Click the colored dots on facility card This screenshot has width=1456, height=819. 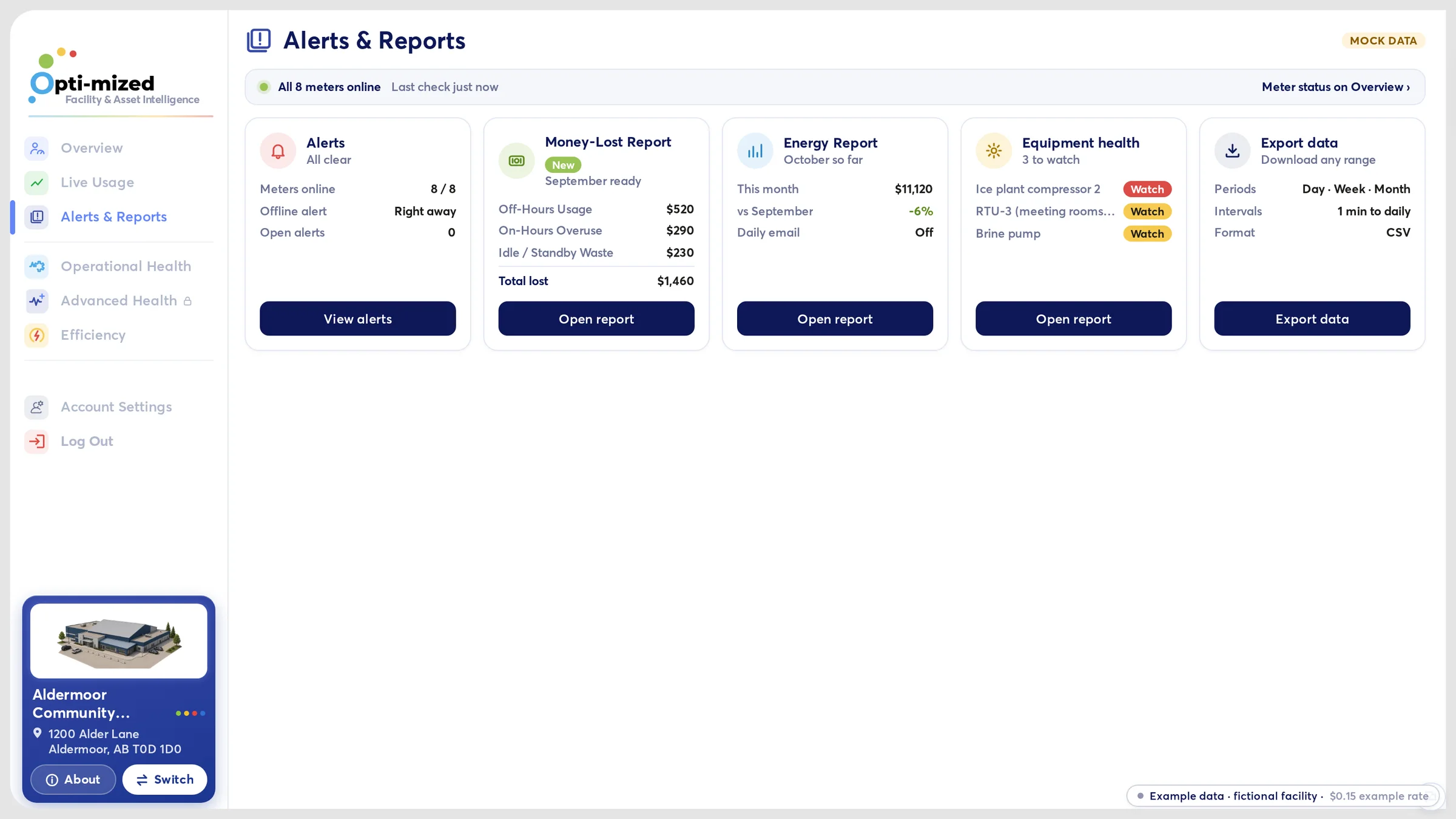pyautogui.click(x=190, y=713)
